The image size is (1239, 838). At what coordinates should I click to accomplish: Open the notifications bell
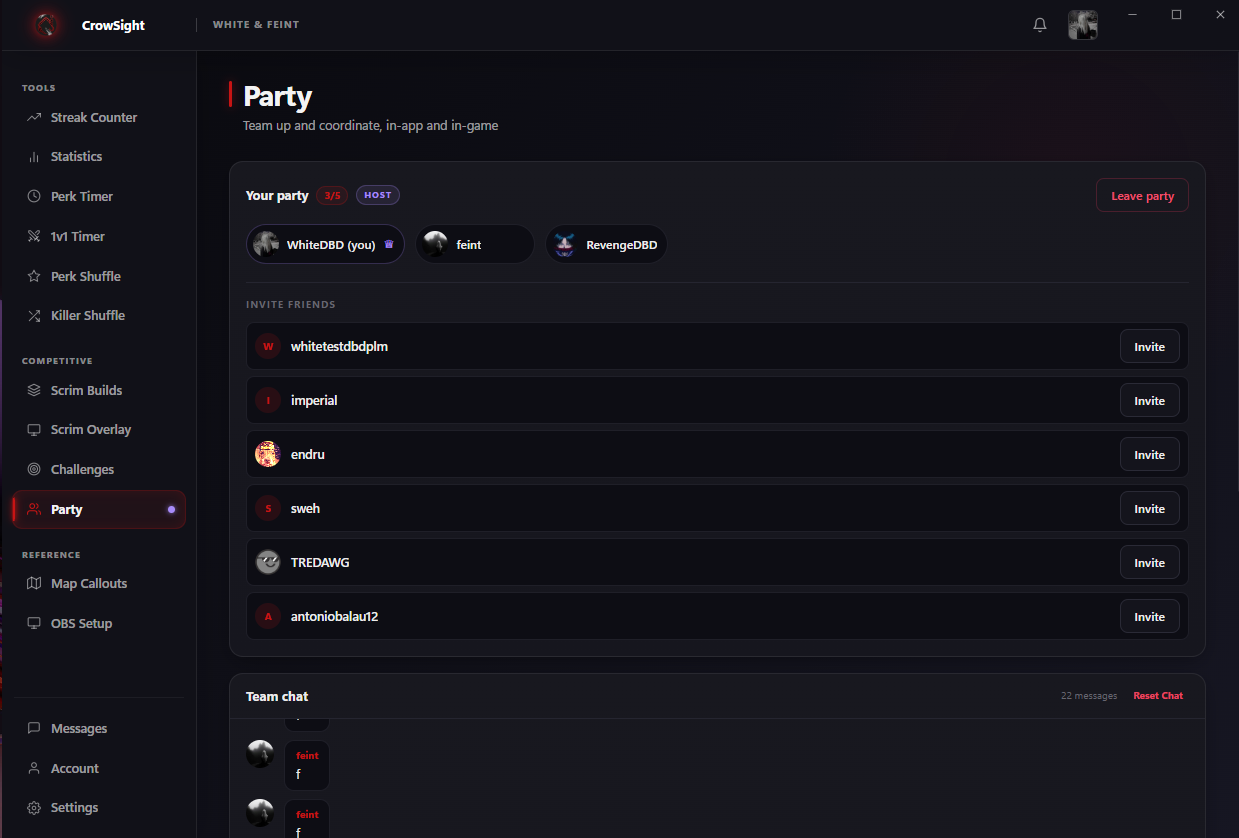[1040, 25]
